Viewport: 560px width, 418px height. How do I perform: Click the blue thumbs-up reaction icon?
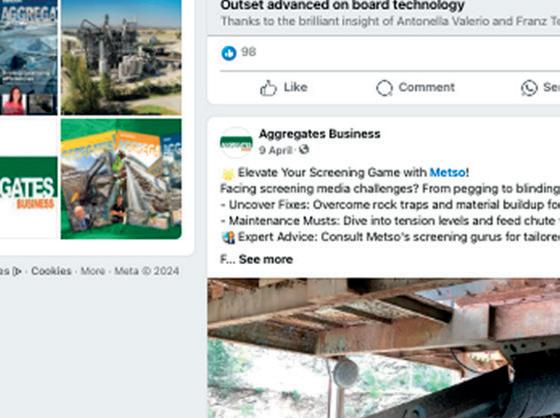229,53
